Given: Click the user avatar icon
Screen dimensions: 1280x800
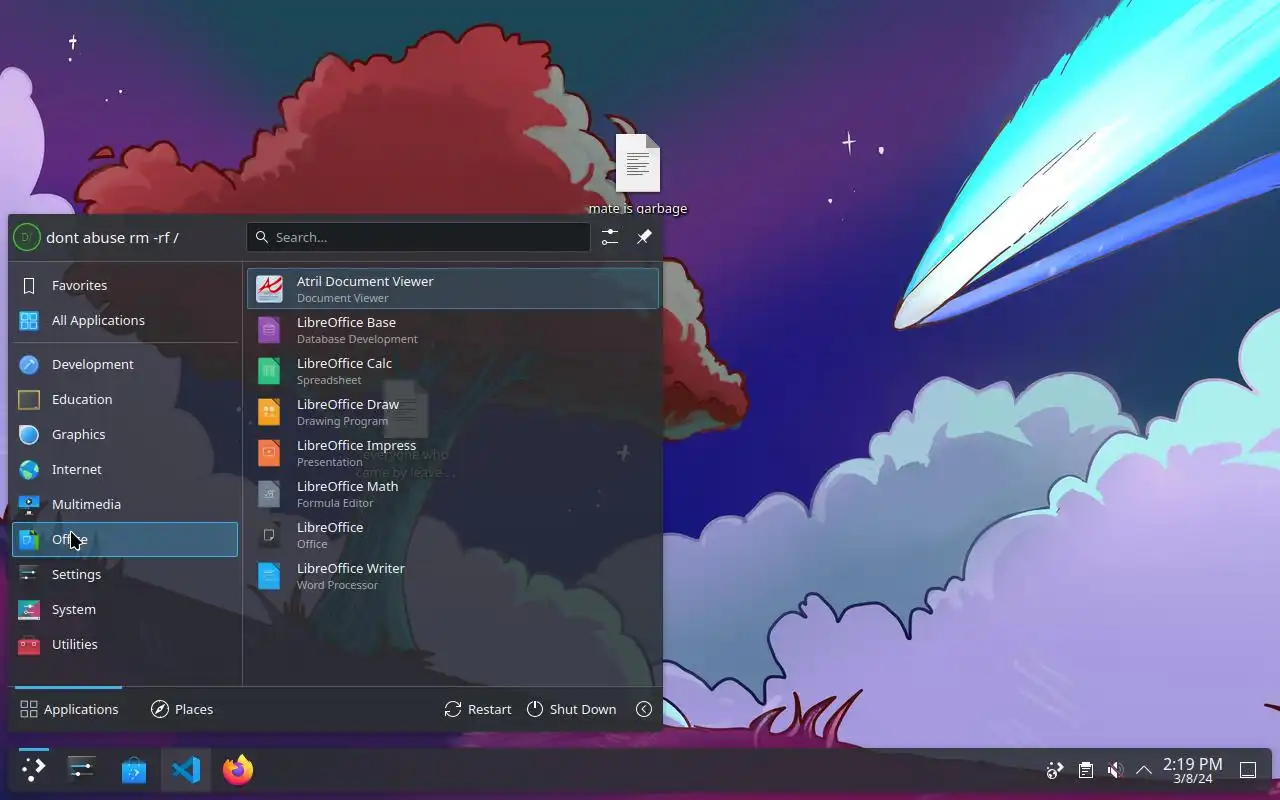Looking at the screenshot, I should point(27,237).
